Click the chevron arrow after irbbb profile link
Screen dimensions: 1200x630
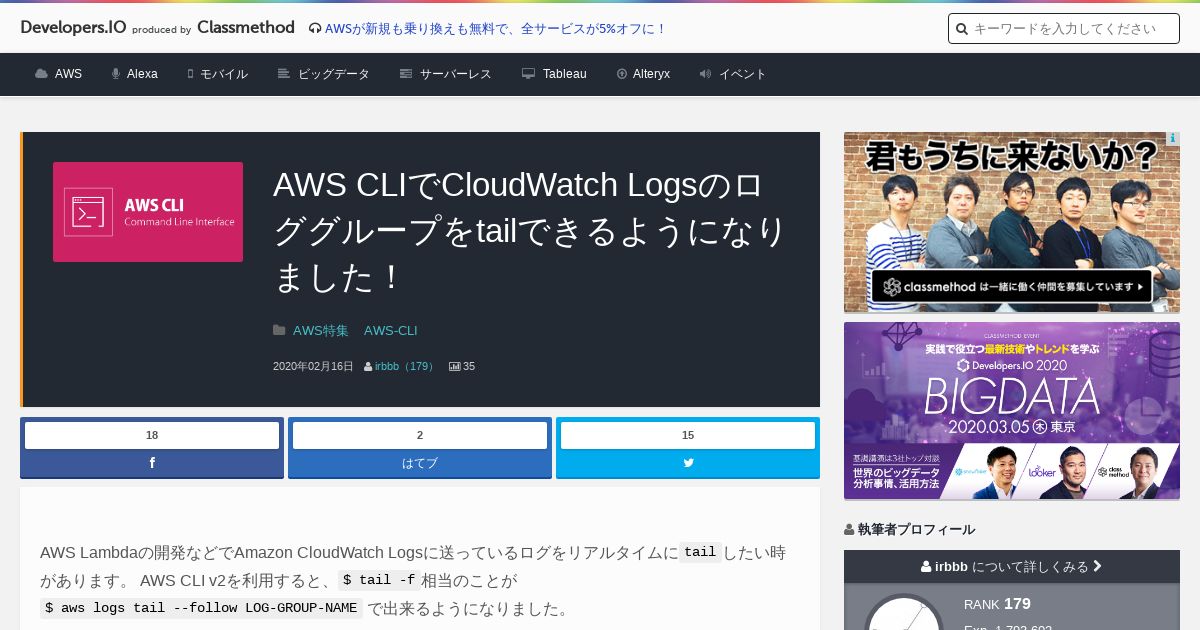[x=1097, y=566]
